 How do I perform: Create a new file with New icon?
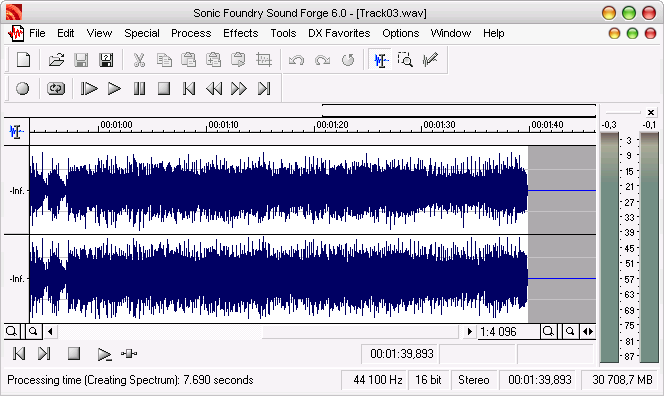23,60
